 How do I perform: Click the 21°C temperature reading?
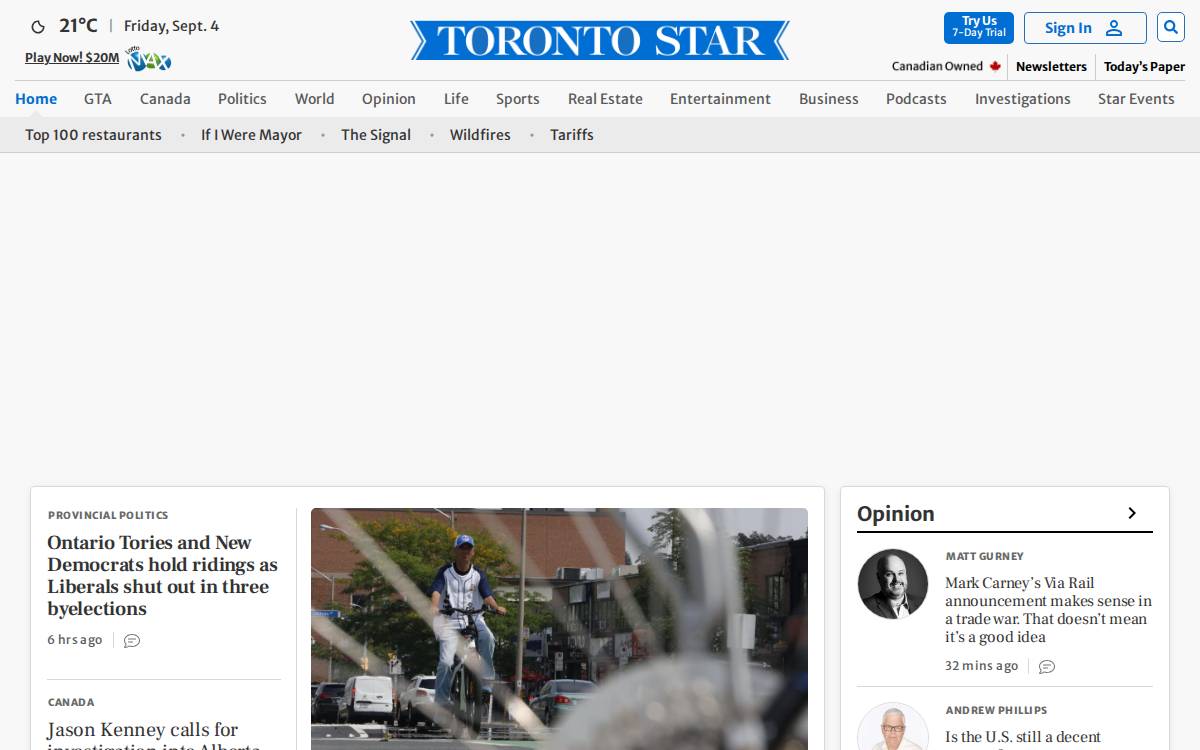(x=78, y=26)
